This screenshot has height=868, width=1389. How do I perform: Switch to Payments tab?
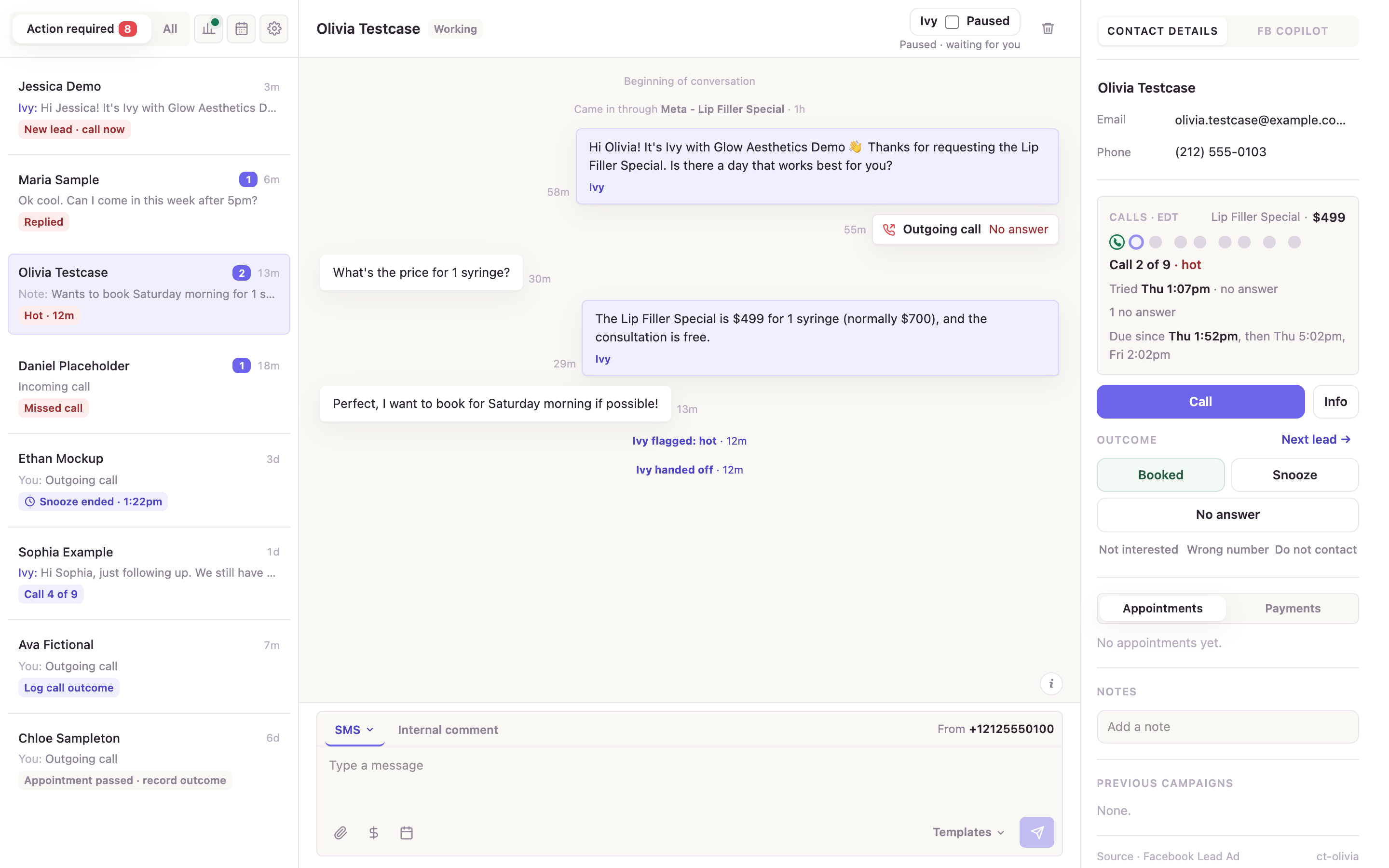(1293, 609)
